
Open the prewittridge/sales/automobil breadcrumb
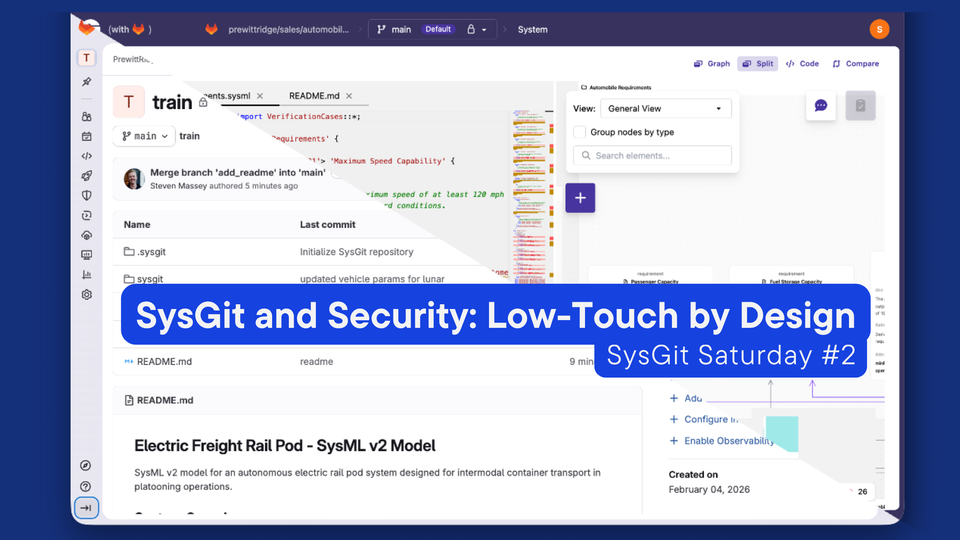288,29
